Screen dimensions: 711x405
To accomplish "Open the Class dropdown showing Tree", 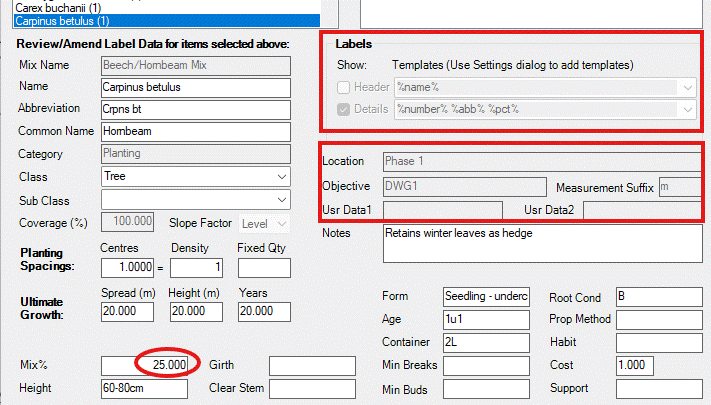I will click(281, 176).
